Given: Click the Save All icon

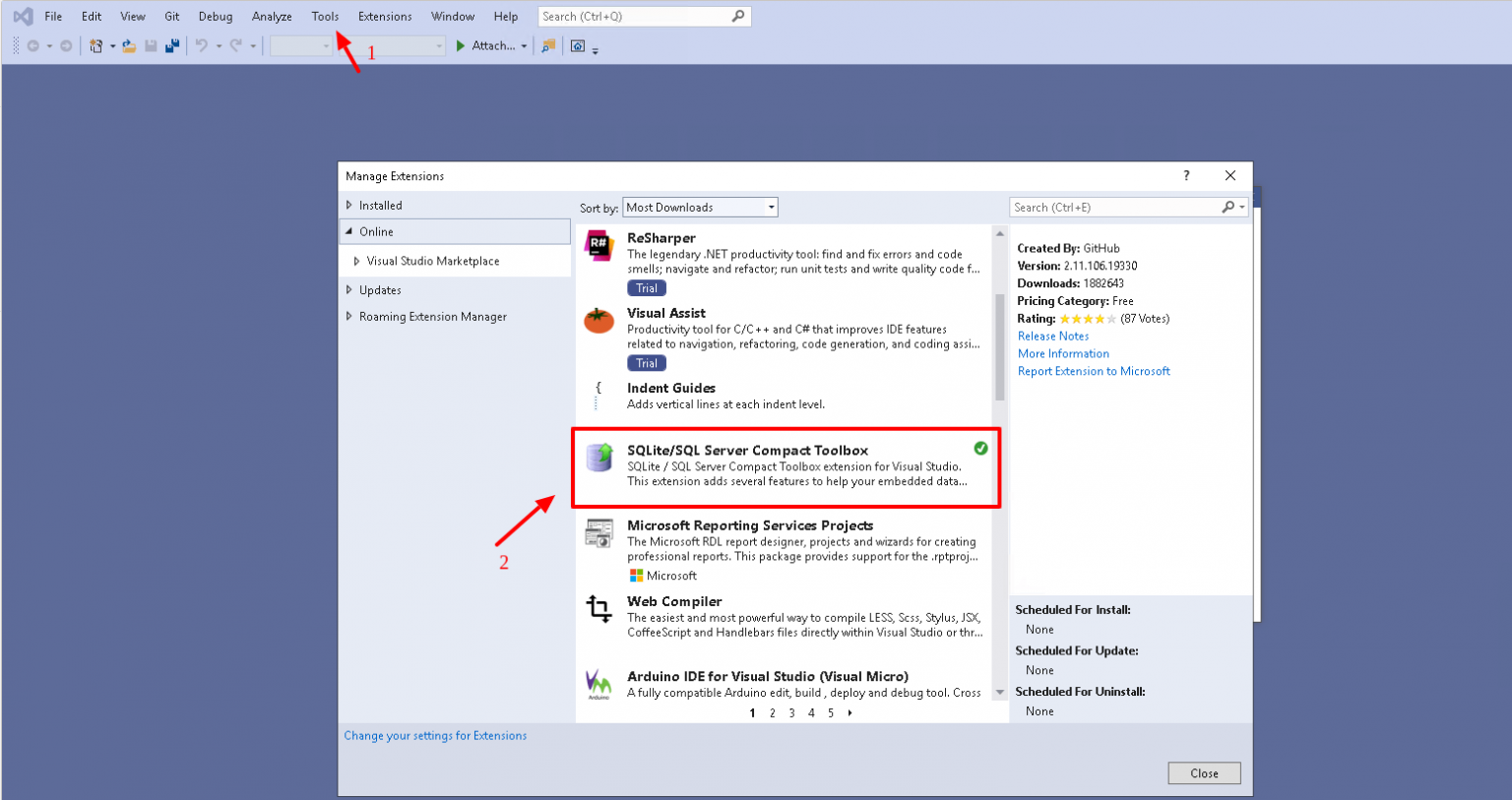Looking at the screenshot, I should (x=172, y=45).
